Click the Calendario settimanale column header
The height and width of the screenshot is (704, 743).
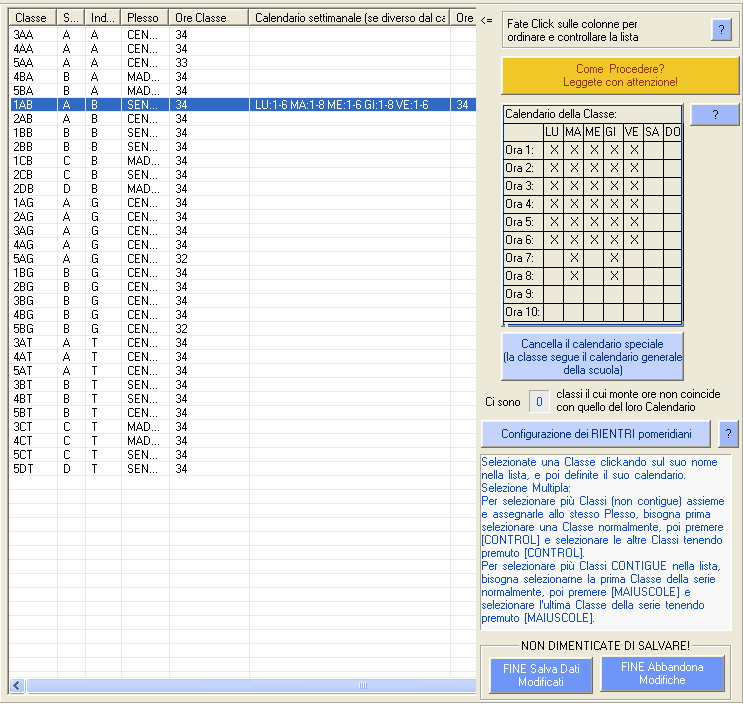[x=348, y=18]
